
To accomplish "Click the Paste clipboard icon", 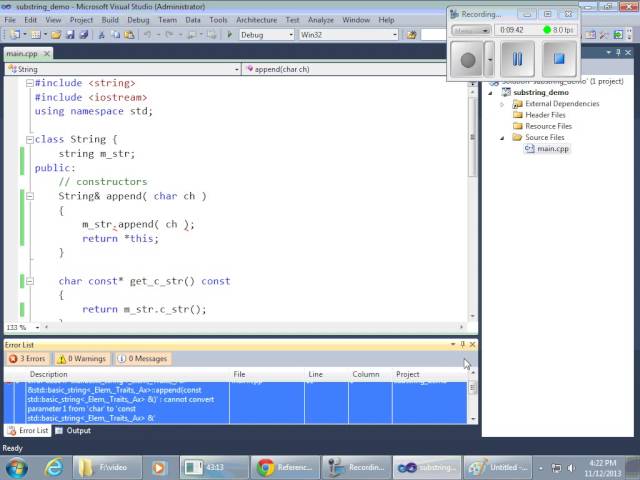I will [x=129, y=35].
